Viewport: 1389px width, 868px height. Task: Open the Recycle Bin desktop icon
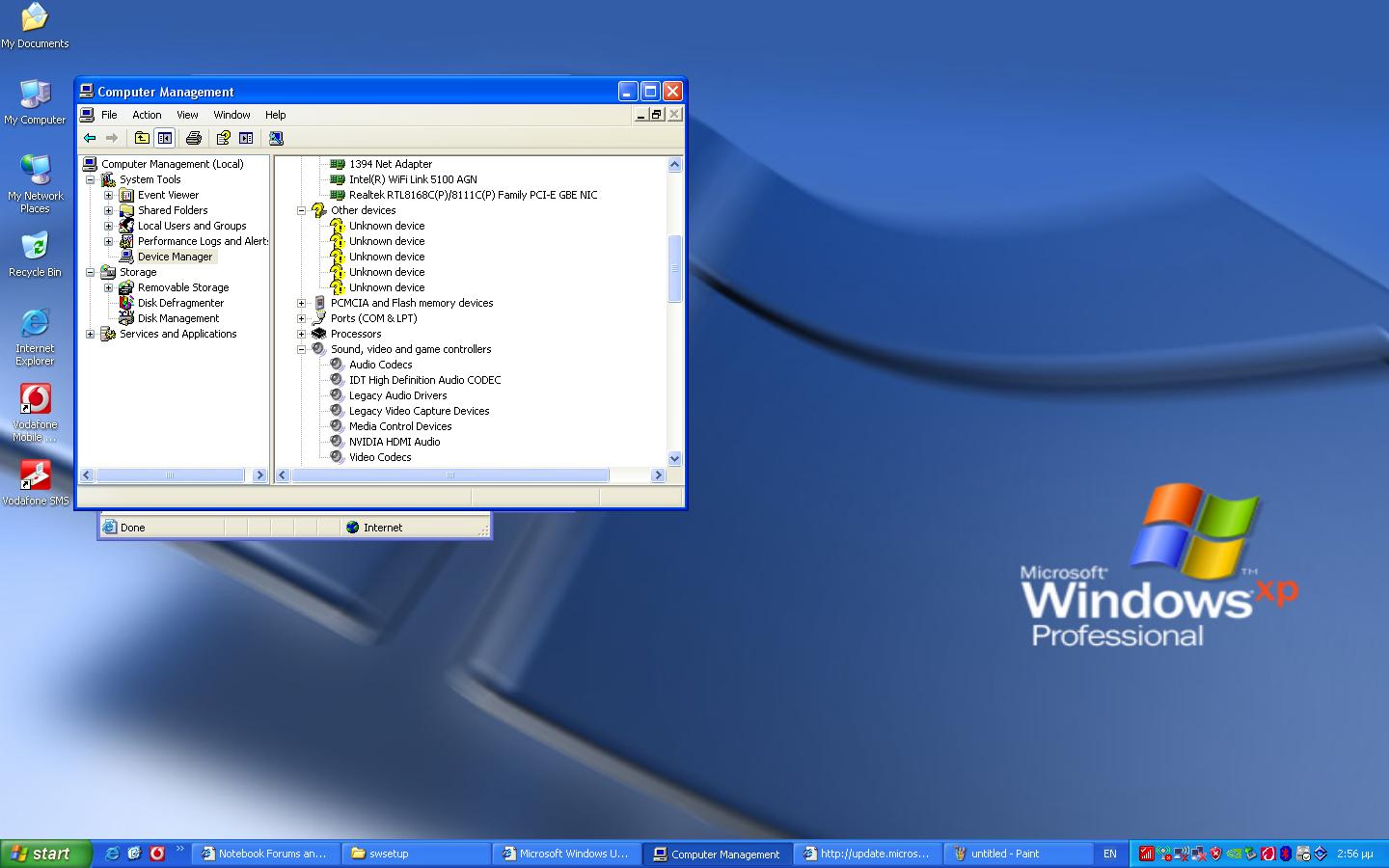coord(35,255)
